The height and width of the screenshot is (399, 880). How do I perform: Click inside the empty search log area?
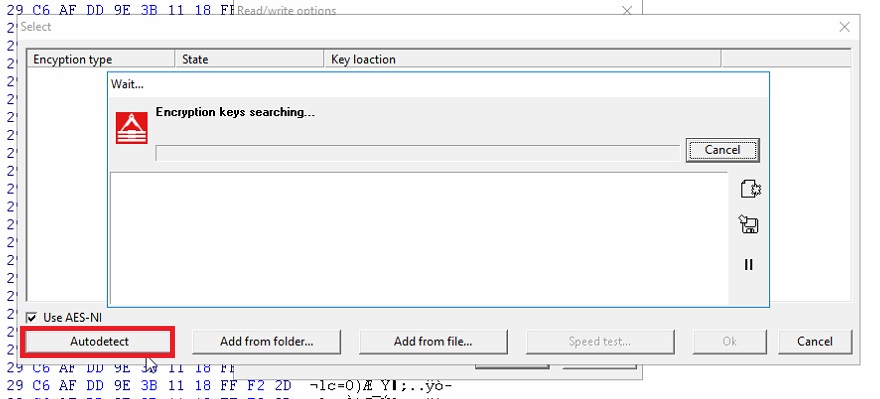(x=419, y=238)
